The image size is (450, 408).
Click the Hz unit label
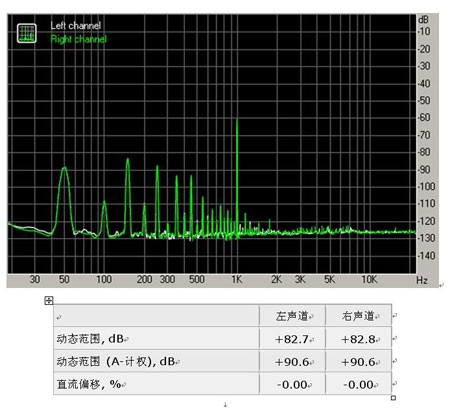[x=422, y=280]
